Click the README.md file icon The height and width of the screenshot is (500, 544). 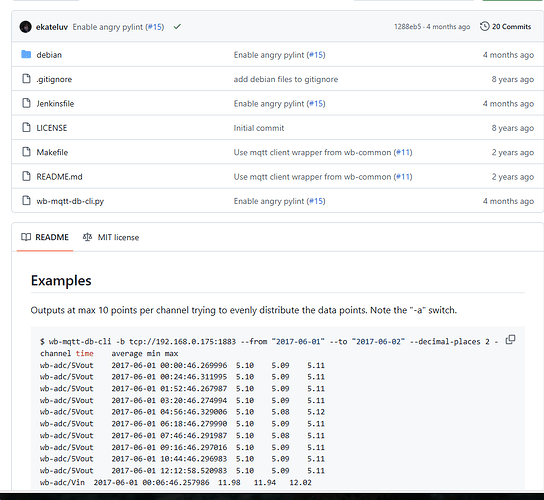click(x=26, y=176)
